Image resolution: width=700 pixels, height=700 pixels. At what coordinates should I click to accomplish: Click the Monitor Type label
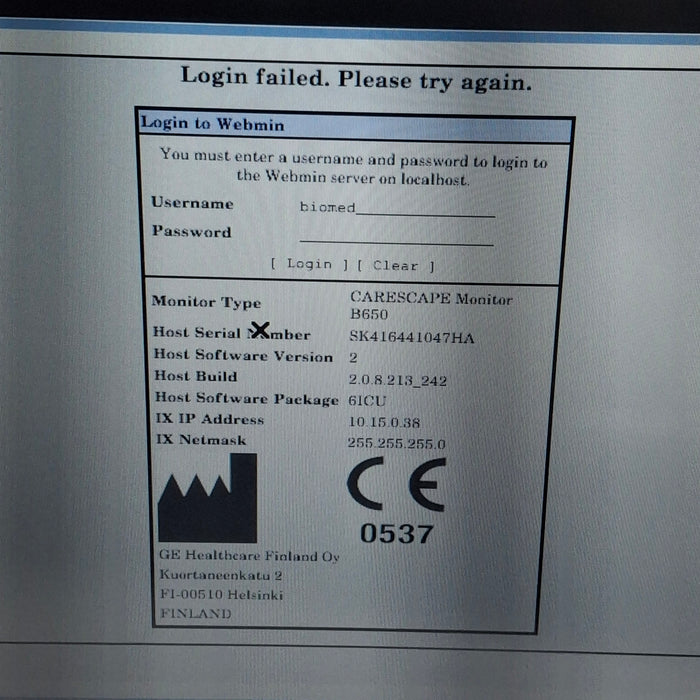pos(206,301)
